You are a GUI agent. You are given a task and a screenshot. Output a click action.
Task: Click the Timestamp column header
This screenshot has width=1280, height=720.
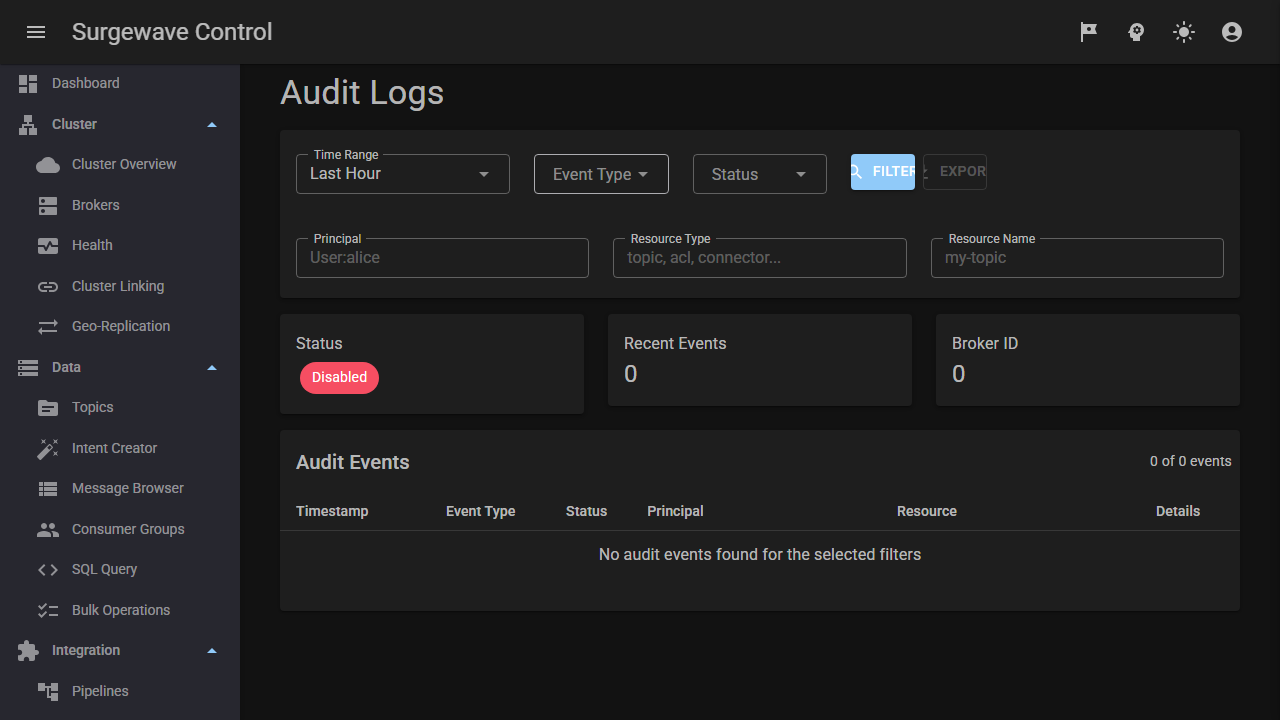(332, 511)
